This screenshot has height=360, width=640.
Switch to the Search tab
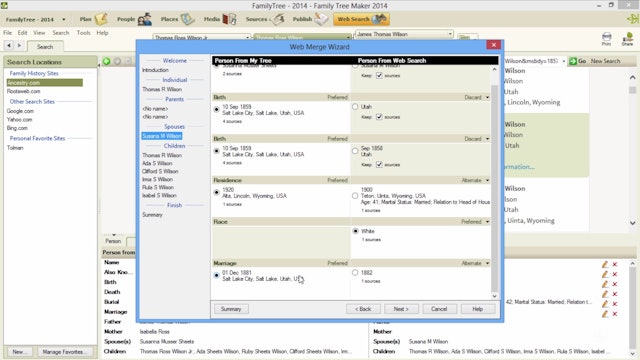[x=45, y=47]
